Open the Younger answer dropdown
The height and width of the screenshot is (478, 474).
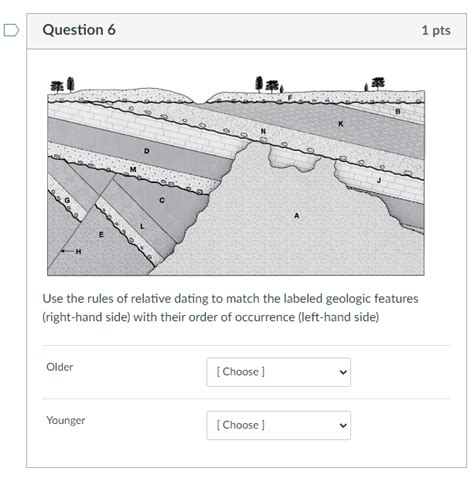click(x=278, y=425)
